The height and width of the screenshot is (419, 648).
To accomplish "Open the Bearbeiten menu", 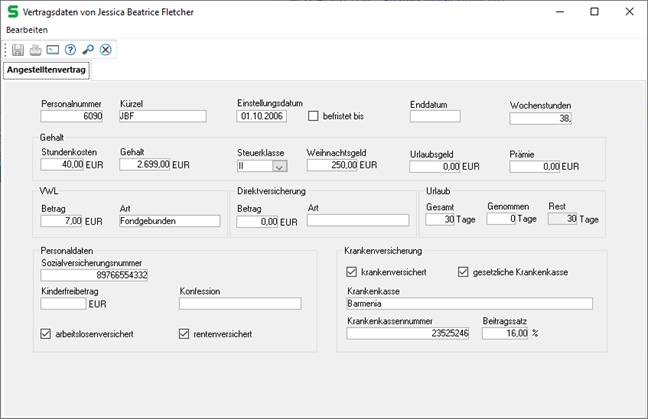I will pos(27,30).
